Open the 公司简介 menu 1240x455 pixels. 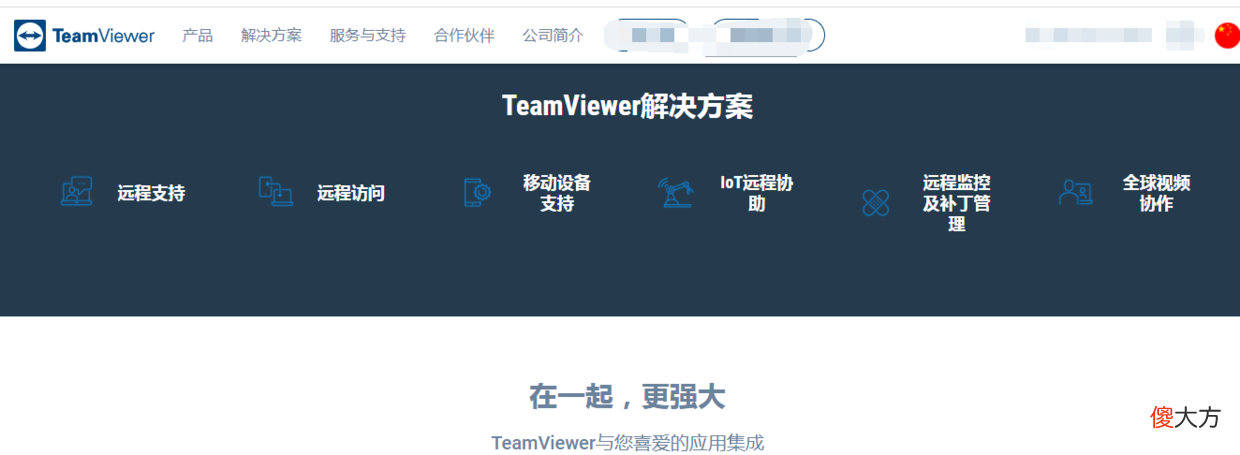click(x=552, y=35)
